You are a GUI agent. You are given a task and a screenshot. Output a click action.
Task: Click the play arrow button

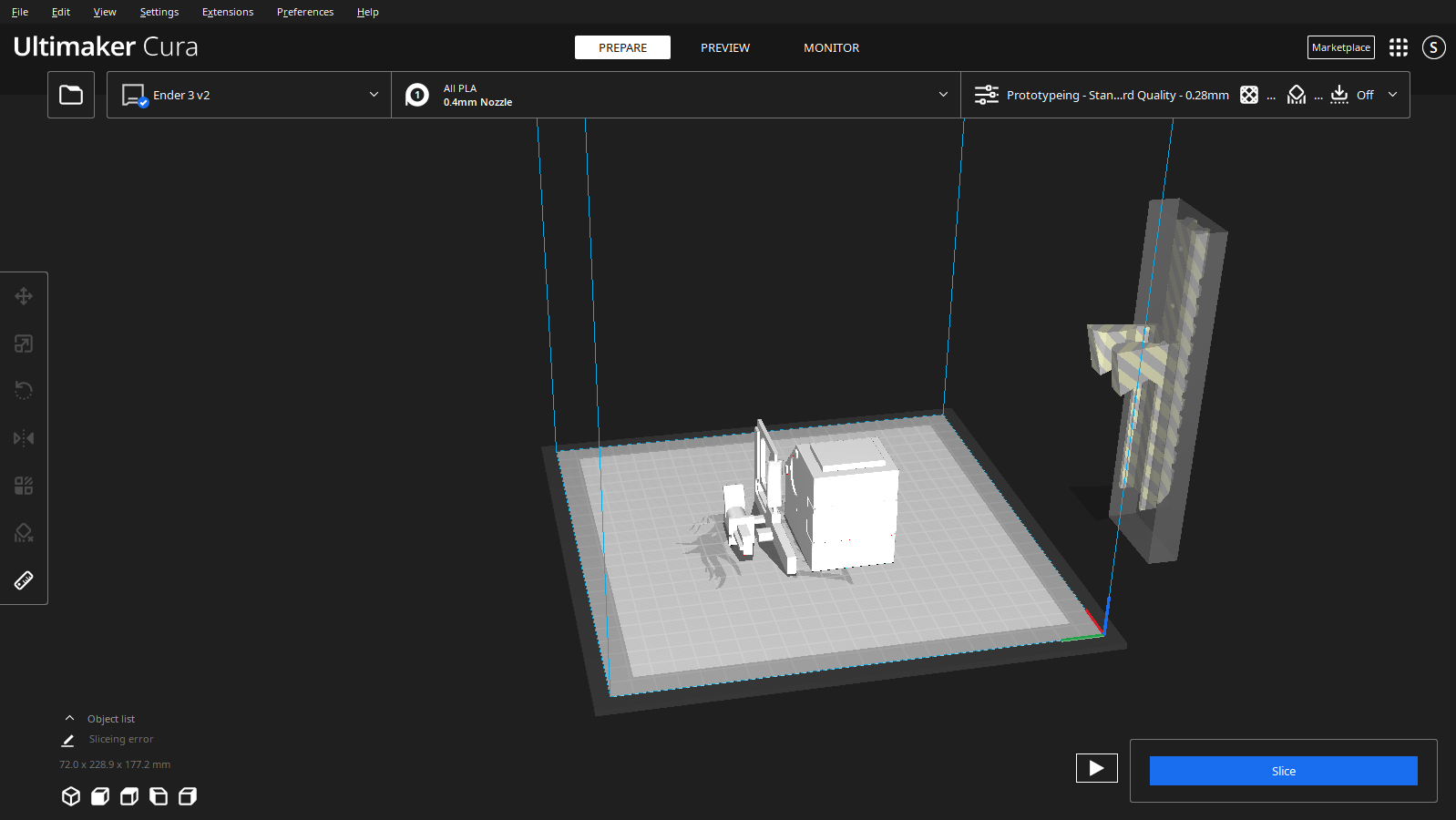click(x=1097, y=768)
